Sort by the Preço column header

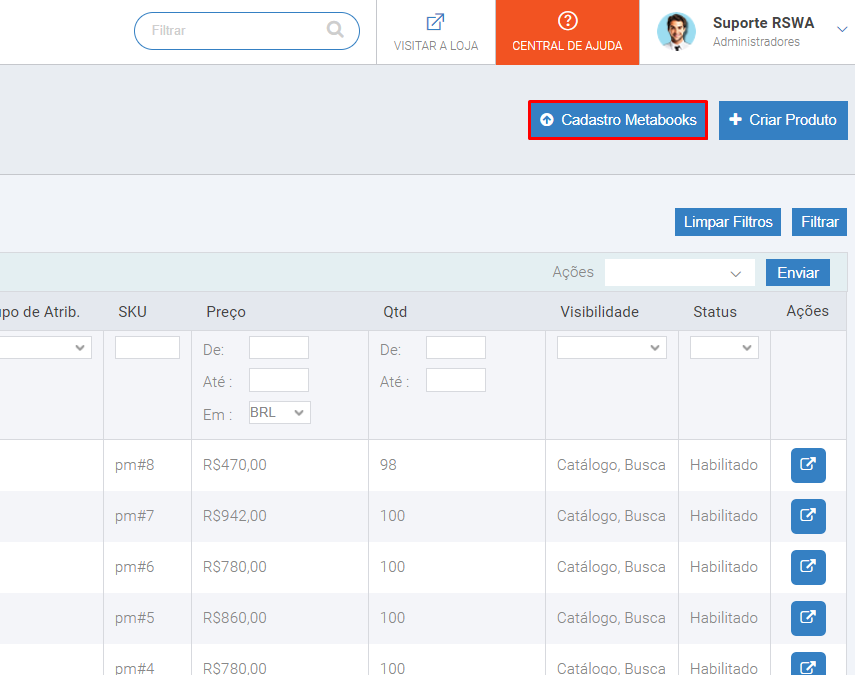[226, 312]
